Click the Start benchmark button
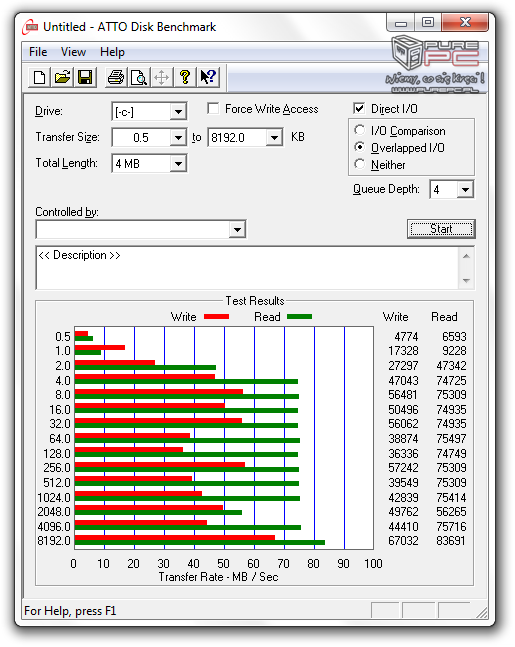The width and height of the screenshot is (515, 647). tap(441, 229)
